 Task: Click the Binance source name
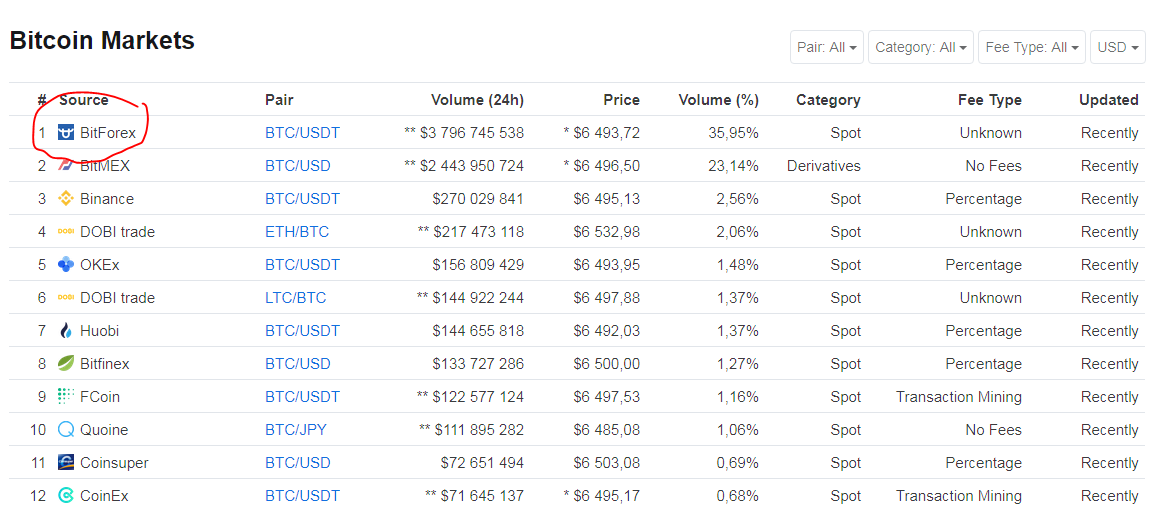tap(107, 199)
